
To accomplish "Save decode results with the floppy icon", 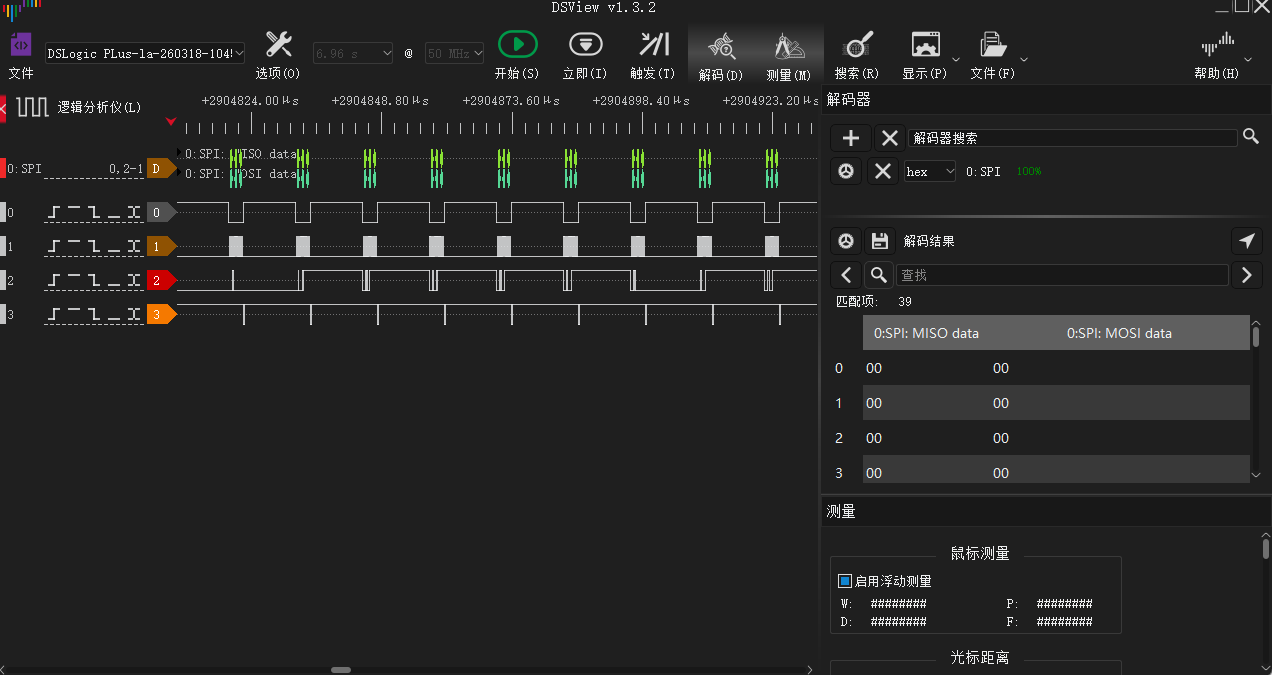I will (x=880, y=241).
